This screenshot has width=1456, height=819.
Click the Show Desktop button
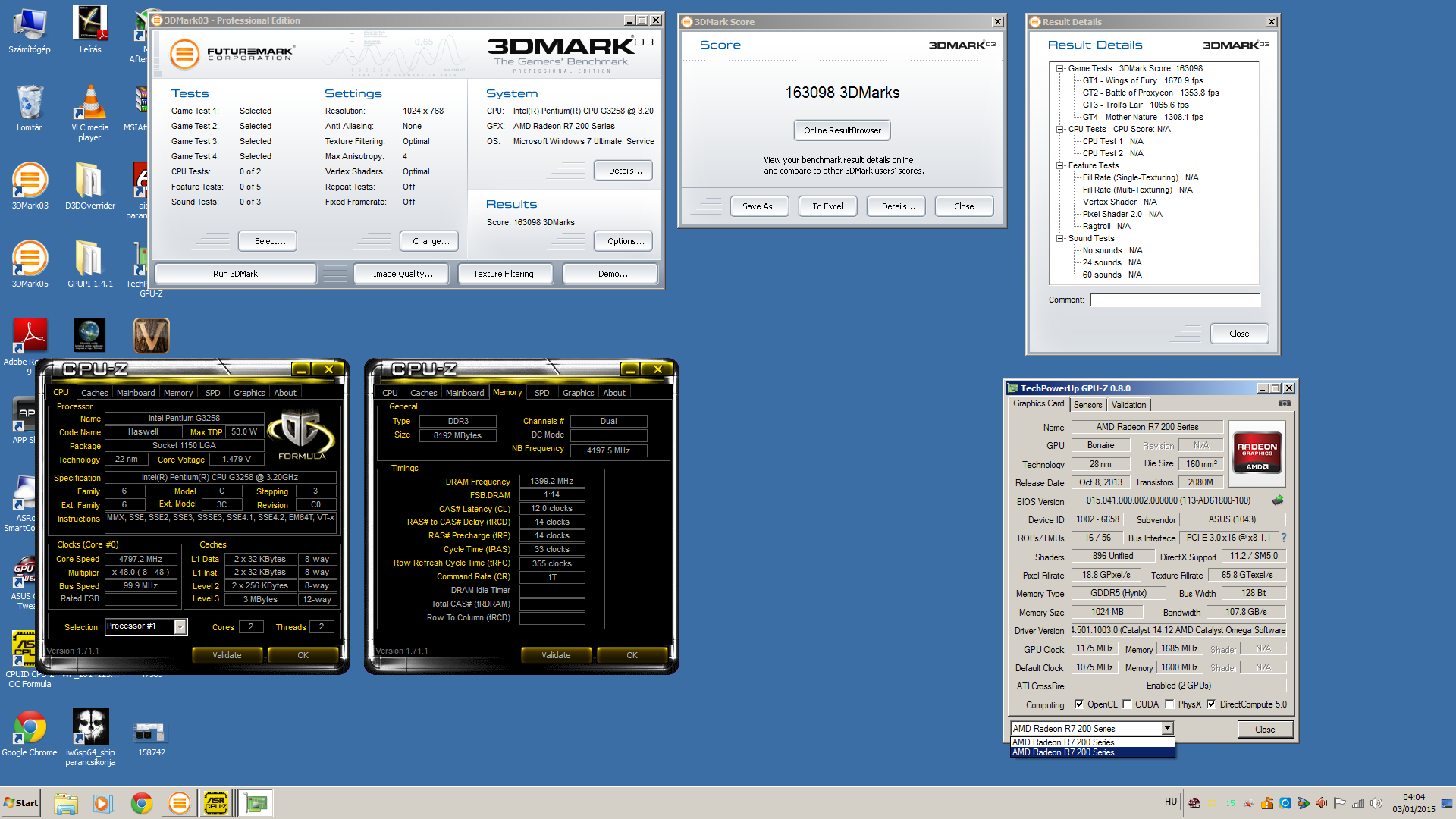pos(1448,803)
